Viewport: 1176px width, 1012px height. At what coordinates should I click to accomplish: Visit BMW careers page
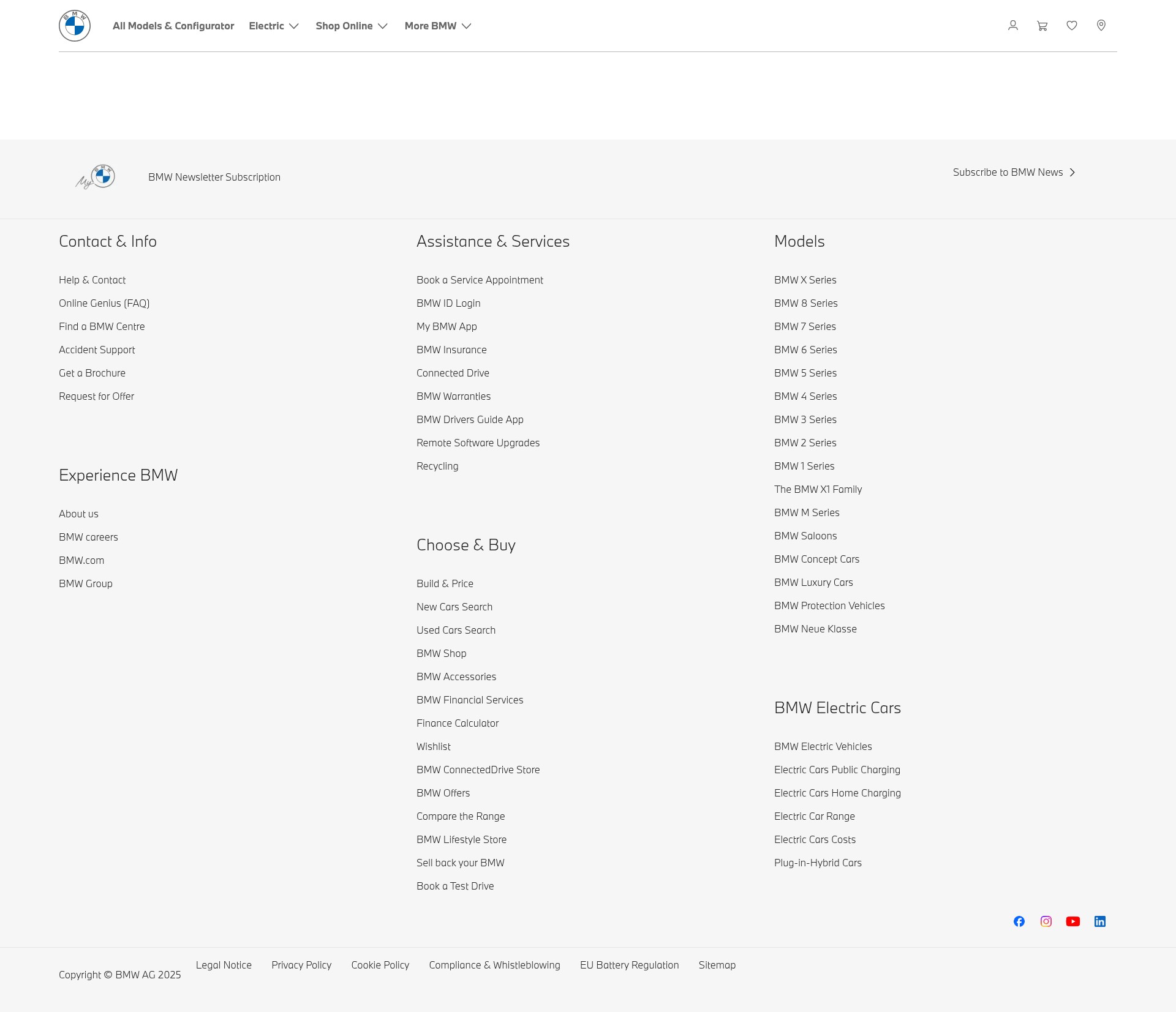pyautogui.click(x=88, y=537)
